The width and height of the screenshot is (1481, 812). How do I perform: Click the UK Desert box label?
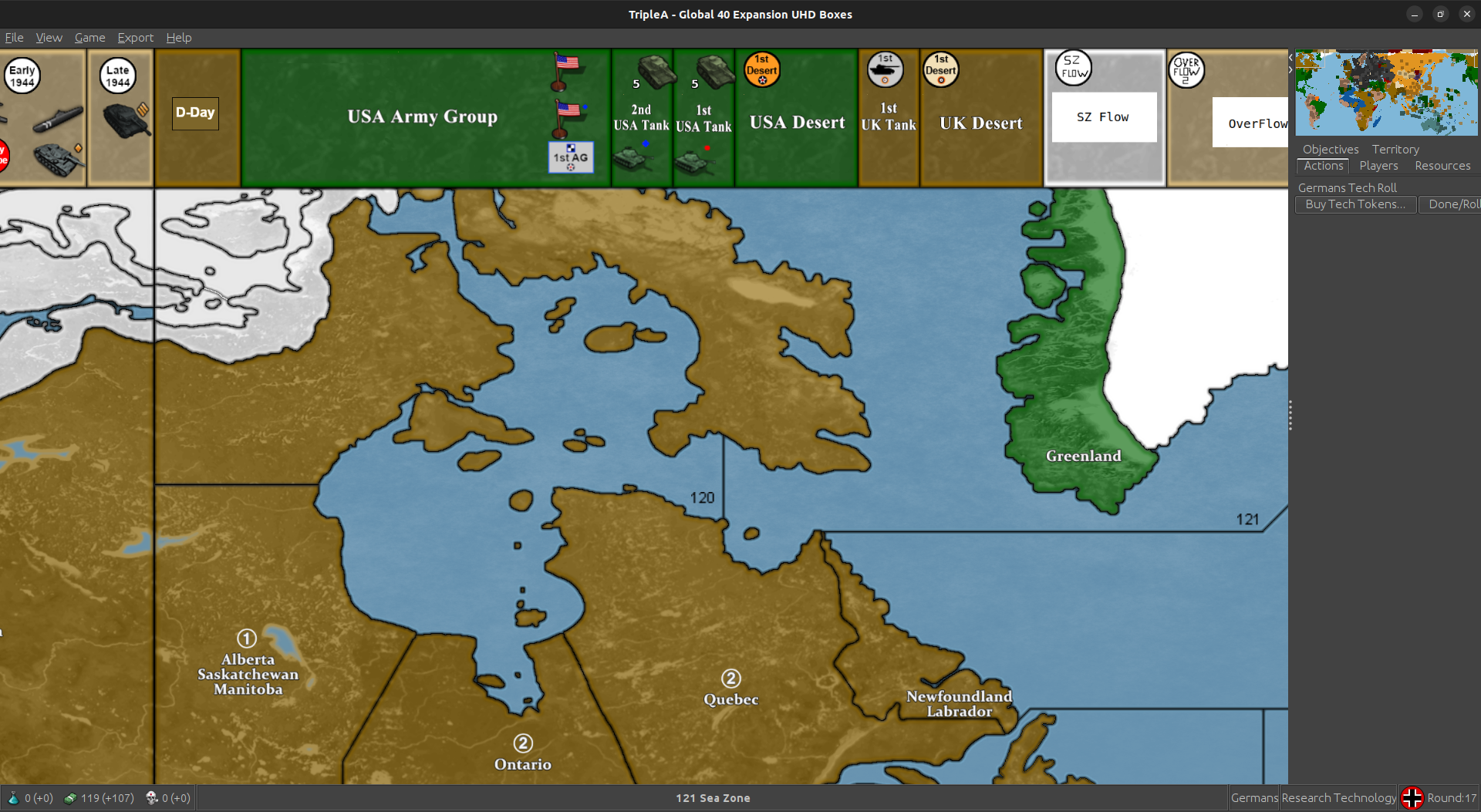980,123
